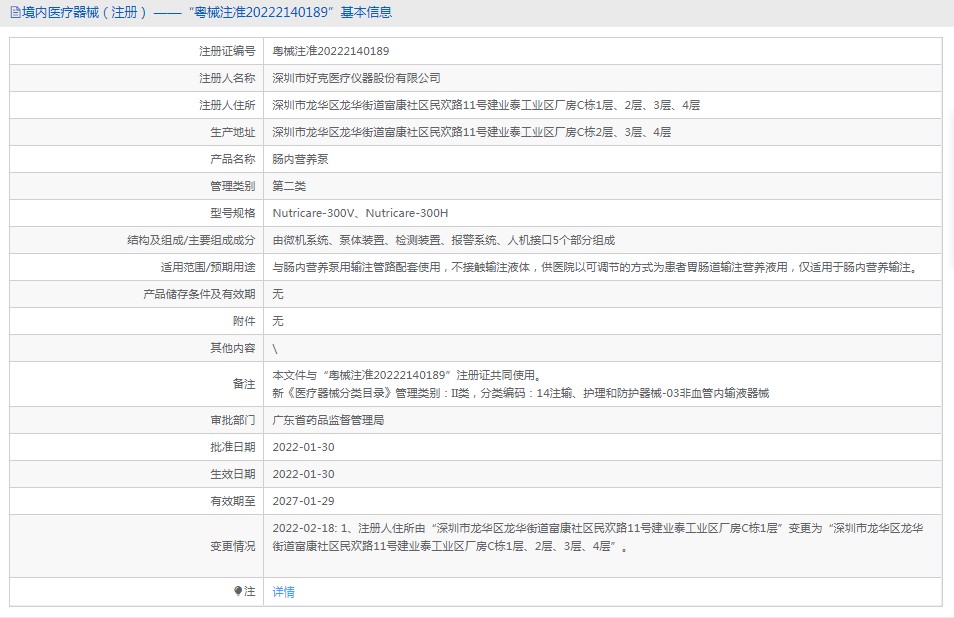Click the 生产地址 row label
This screenshot has height=618, width=954.
pos(232,132)
